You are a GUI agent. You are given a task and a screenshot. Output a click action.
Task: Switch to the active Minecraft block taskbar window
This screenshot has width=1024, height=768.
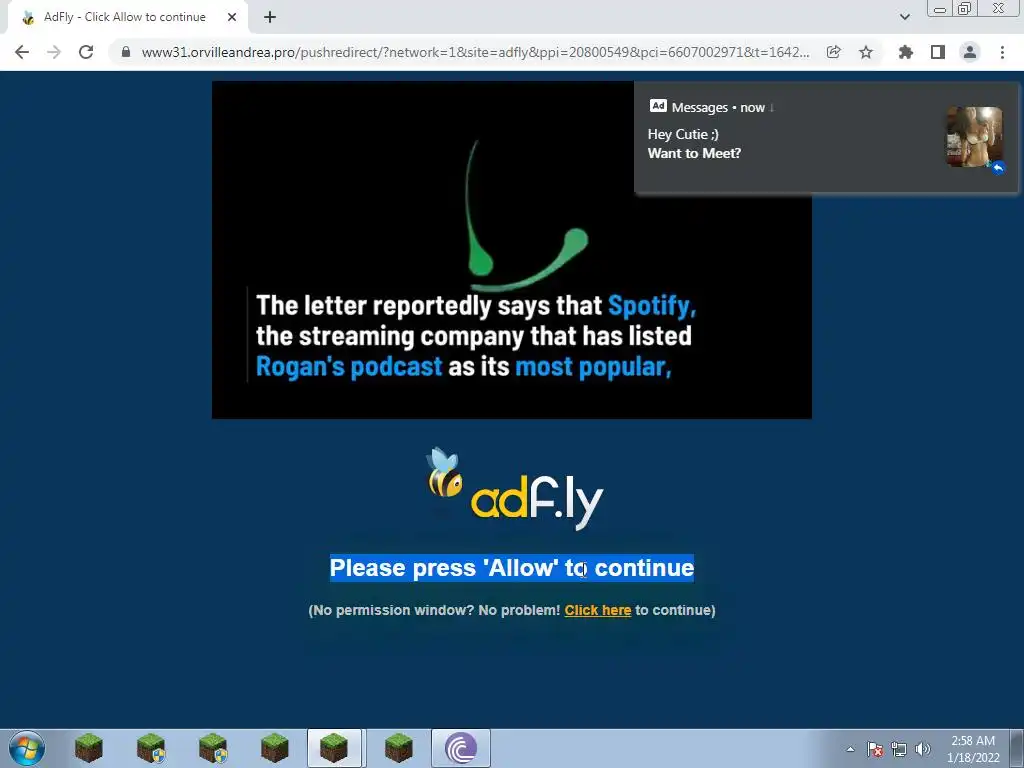(x=334, y=748)
